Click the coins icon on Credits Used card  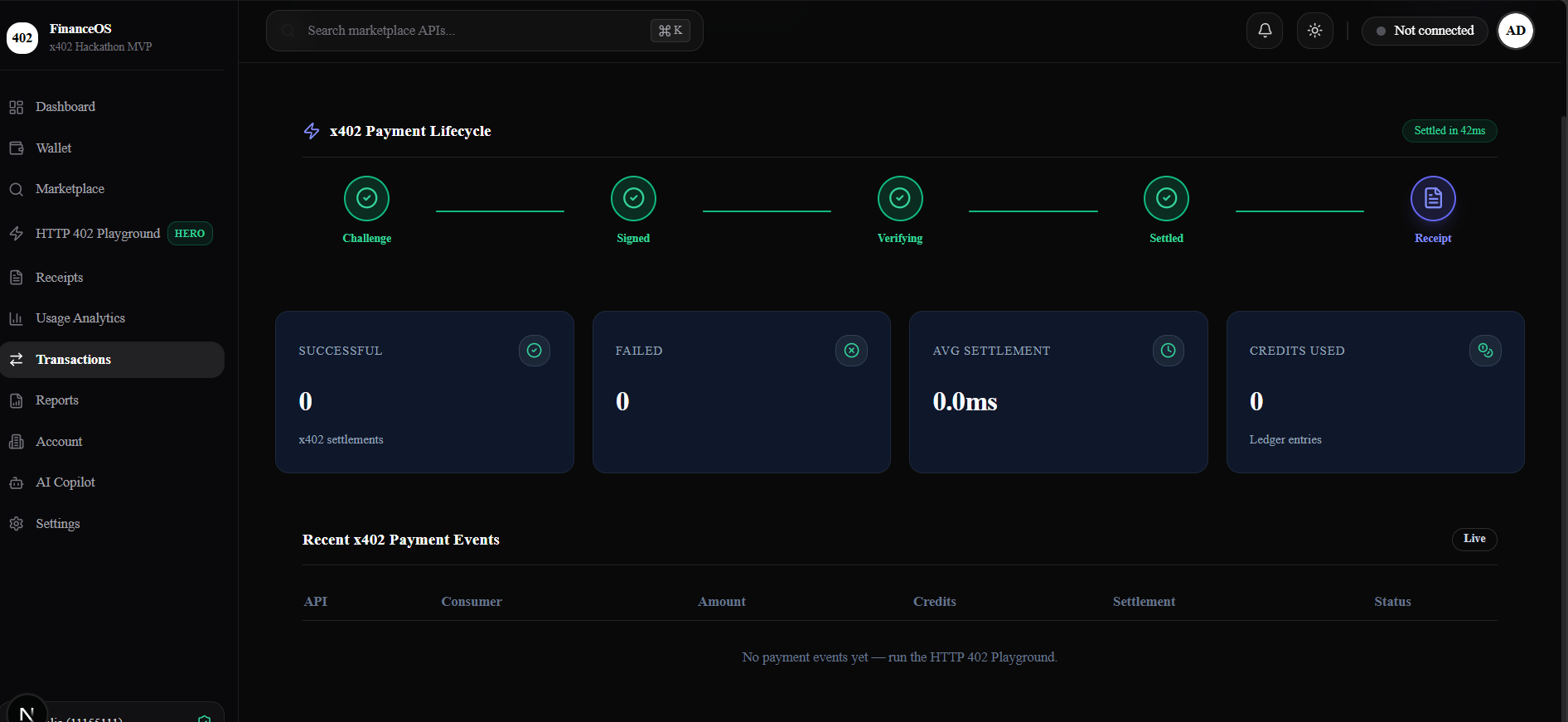pos(1485,351)
